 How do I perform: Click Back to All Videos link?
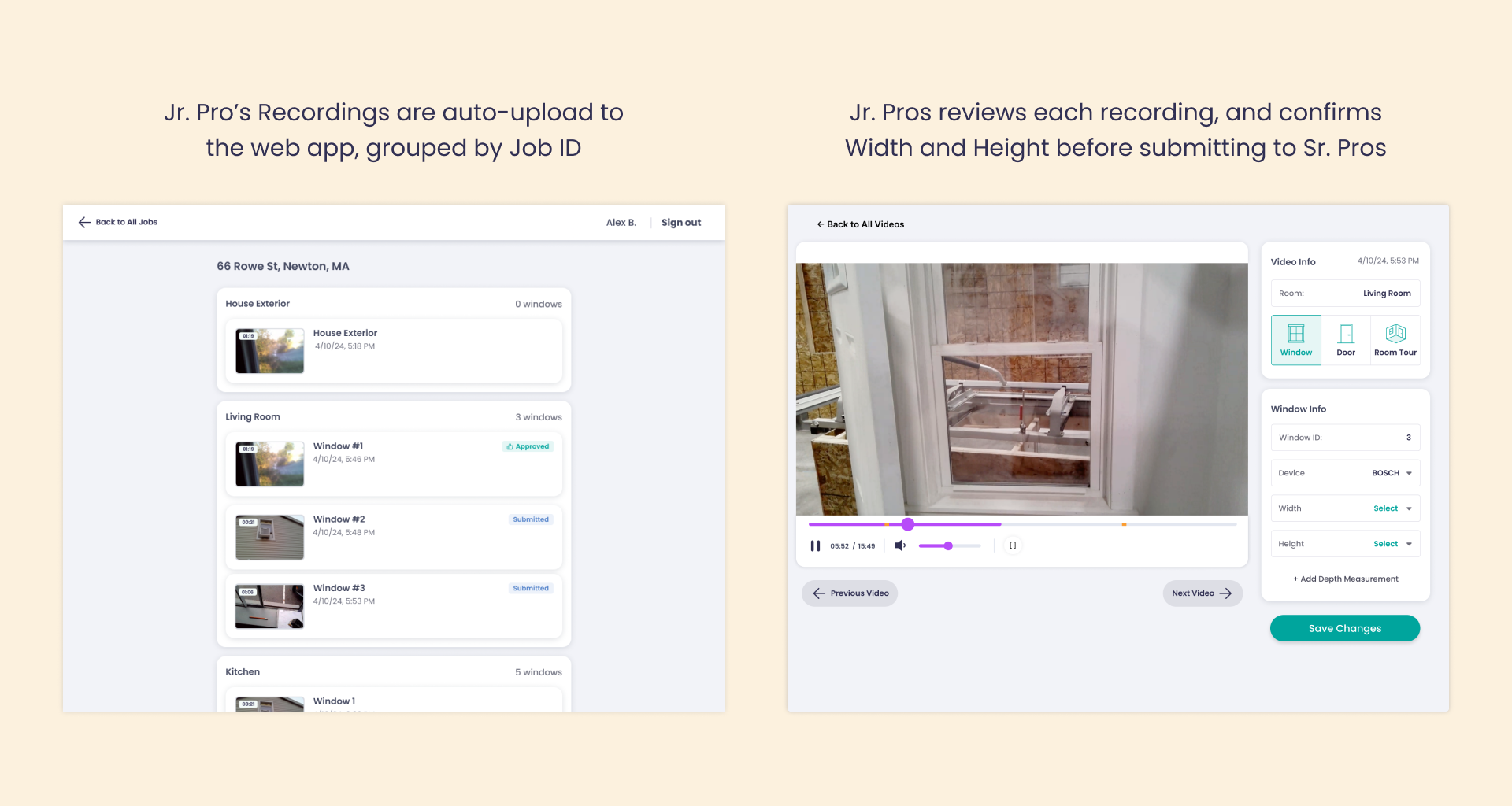click(x=860, y=224)
